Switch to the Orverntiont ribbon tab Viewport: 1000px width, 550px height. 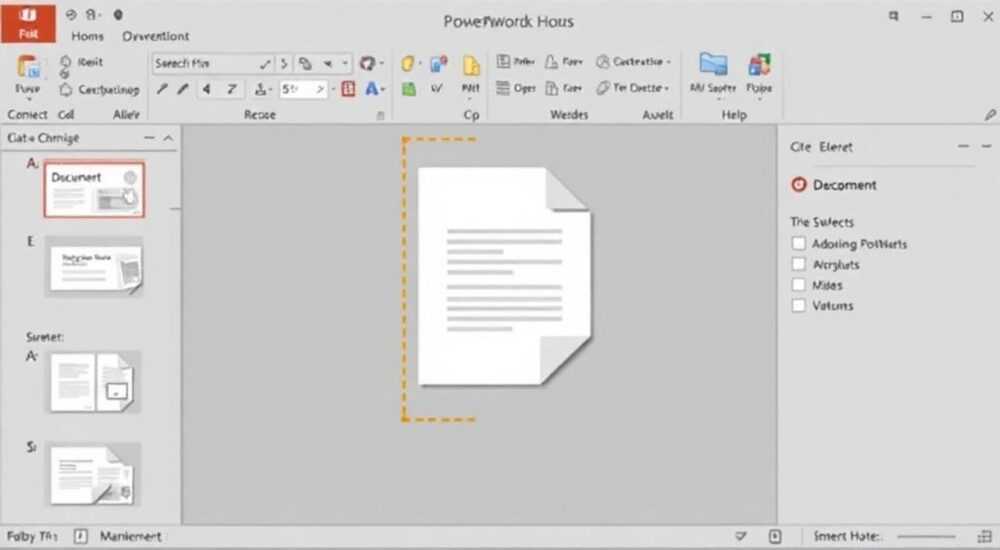[x=156, y=36]
